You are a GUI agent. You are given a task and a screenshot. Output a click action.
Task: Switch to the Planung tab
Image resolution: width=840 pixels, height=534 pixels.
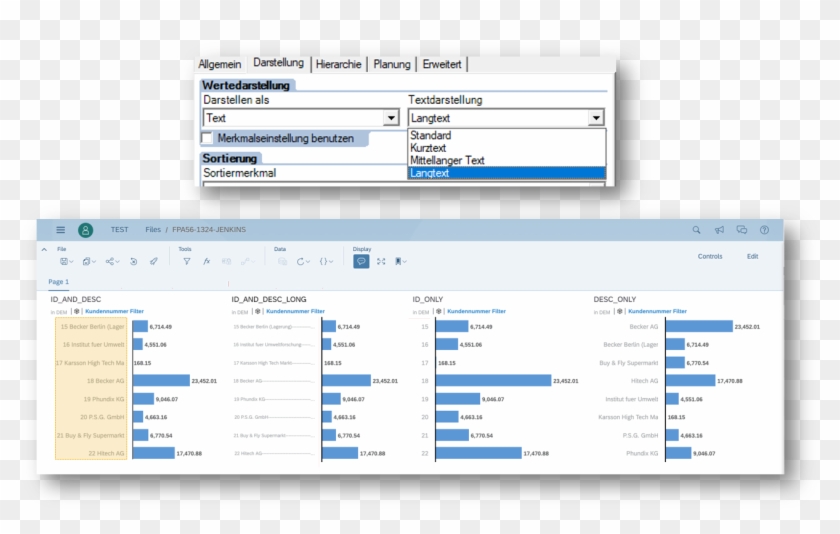pos(392,64)
